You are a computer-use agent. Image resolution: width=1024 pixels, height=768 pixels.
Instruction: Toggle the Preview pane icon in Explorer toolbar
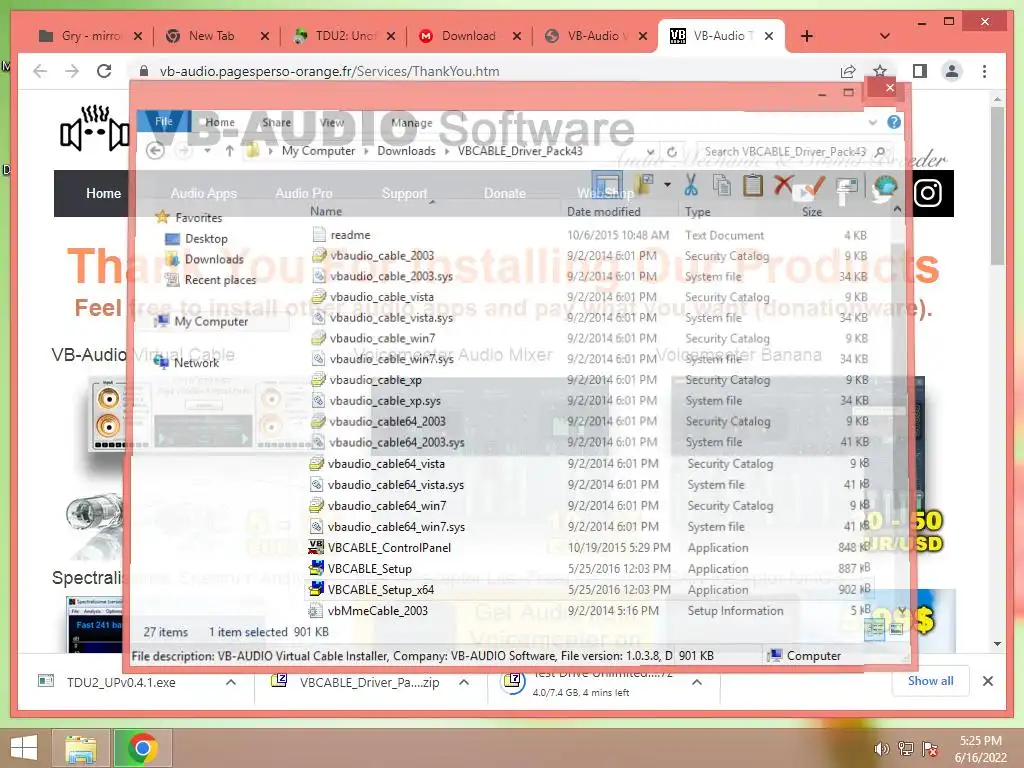click(x=606, y=185)
